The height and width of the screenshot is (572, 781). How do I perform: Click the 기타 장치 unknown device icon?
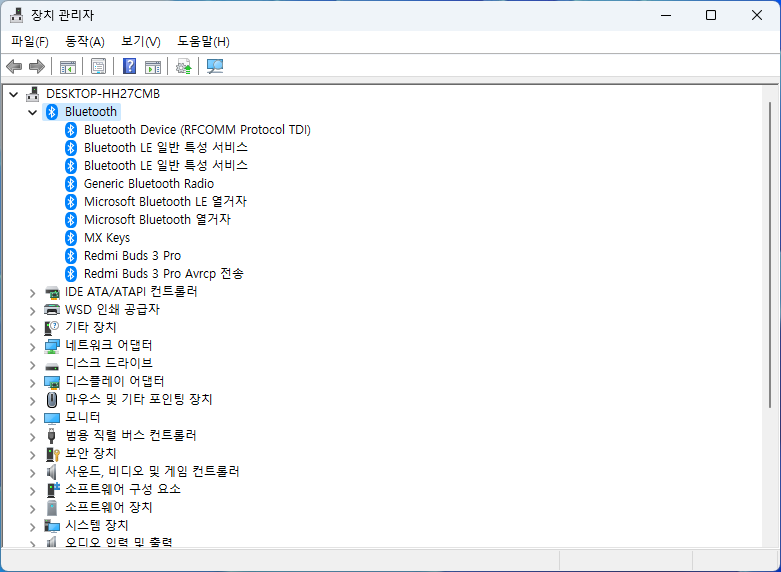click(52, 327)
